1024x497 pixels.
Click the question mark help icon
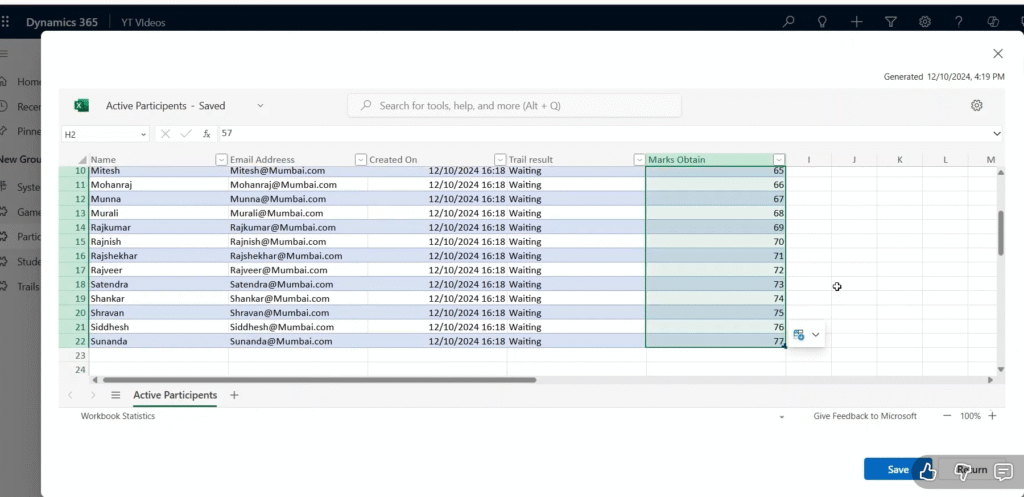coord(959,21)
